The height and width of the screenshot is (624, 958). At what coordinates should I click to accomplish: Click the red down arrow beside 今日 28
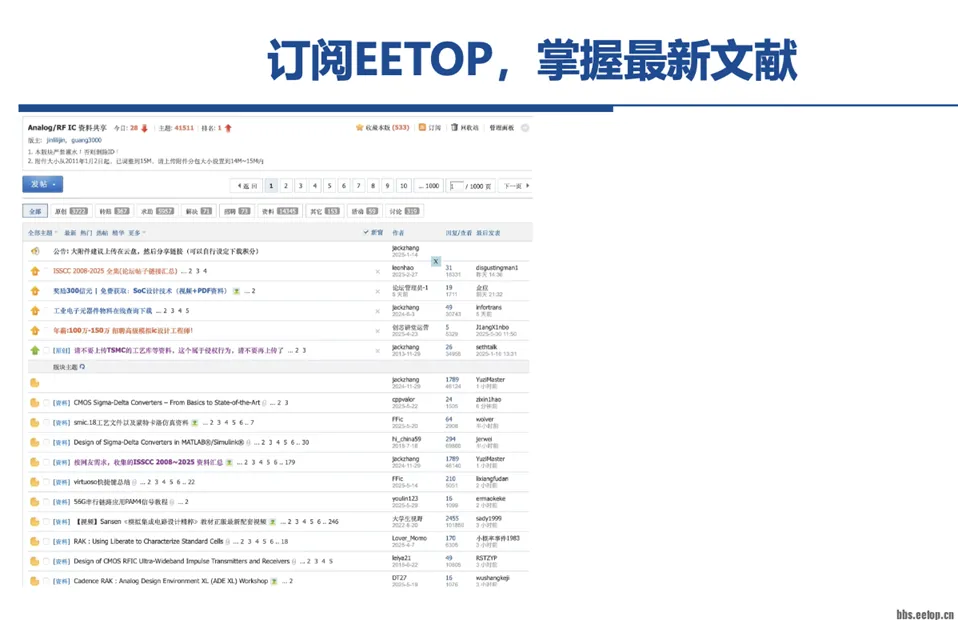tap(144, 128)
